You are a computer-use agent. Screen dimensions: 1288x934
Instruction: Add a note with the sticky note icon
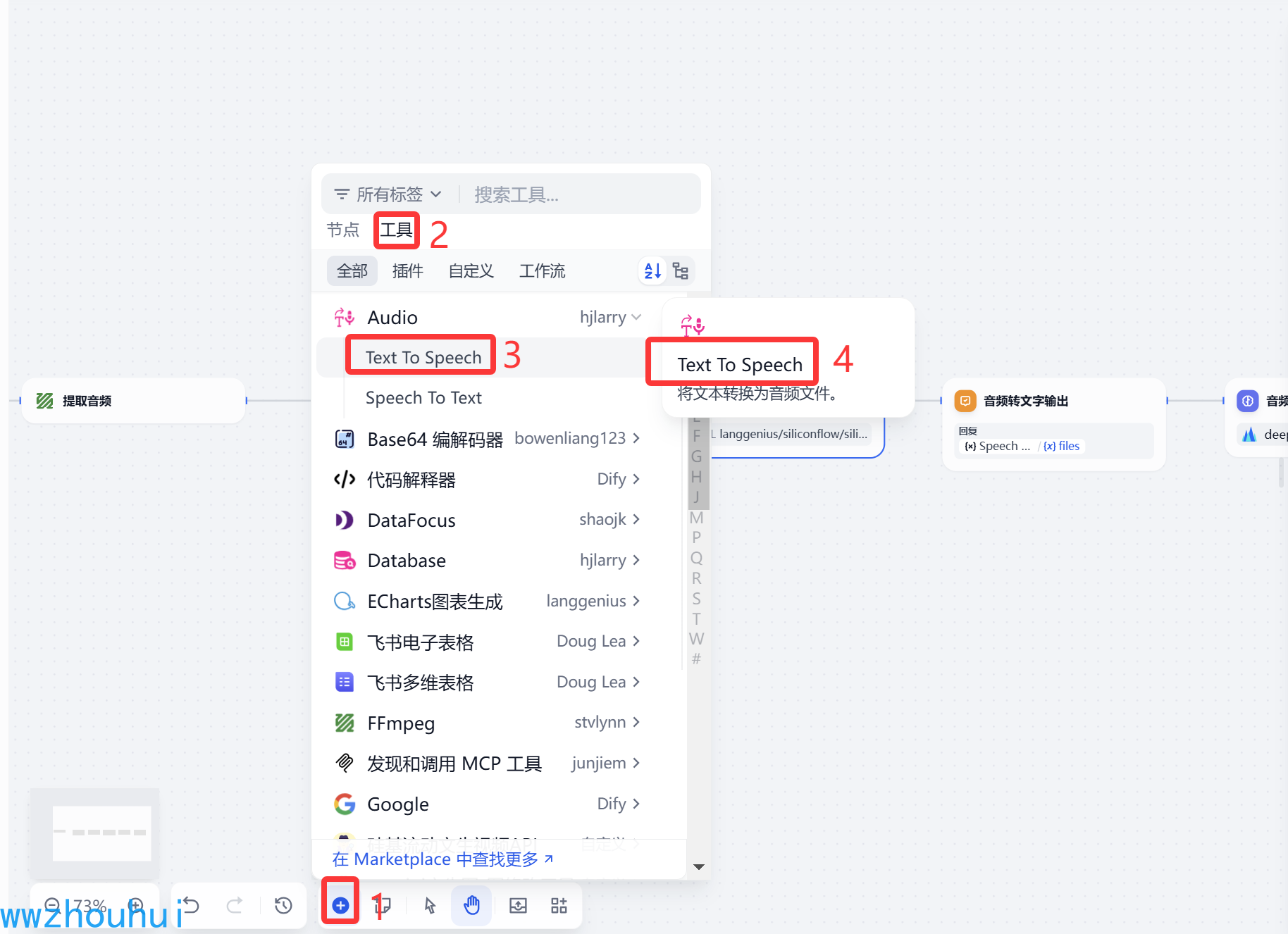pyautogui.click(x=383, y=905)
